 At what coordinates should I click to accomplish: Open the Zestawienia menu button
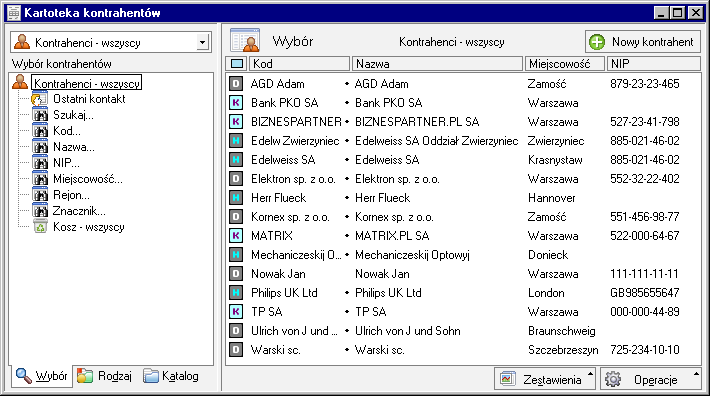click(545, 379)
